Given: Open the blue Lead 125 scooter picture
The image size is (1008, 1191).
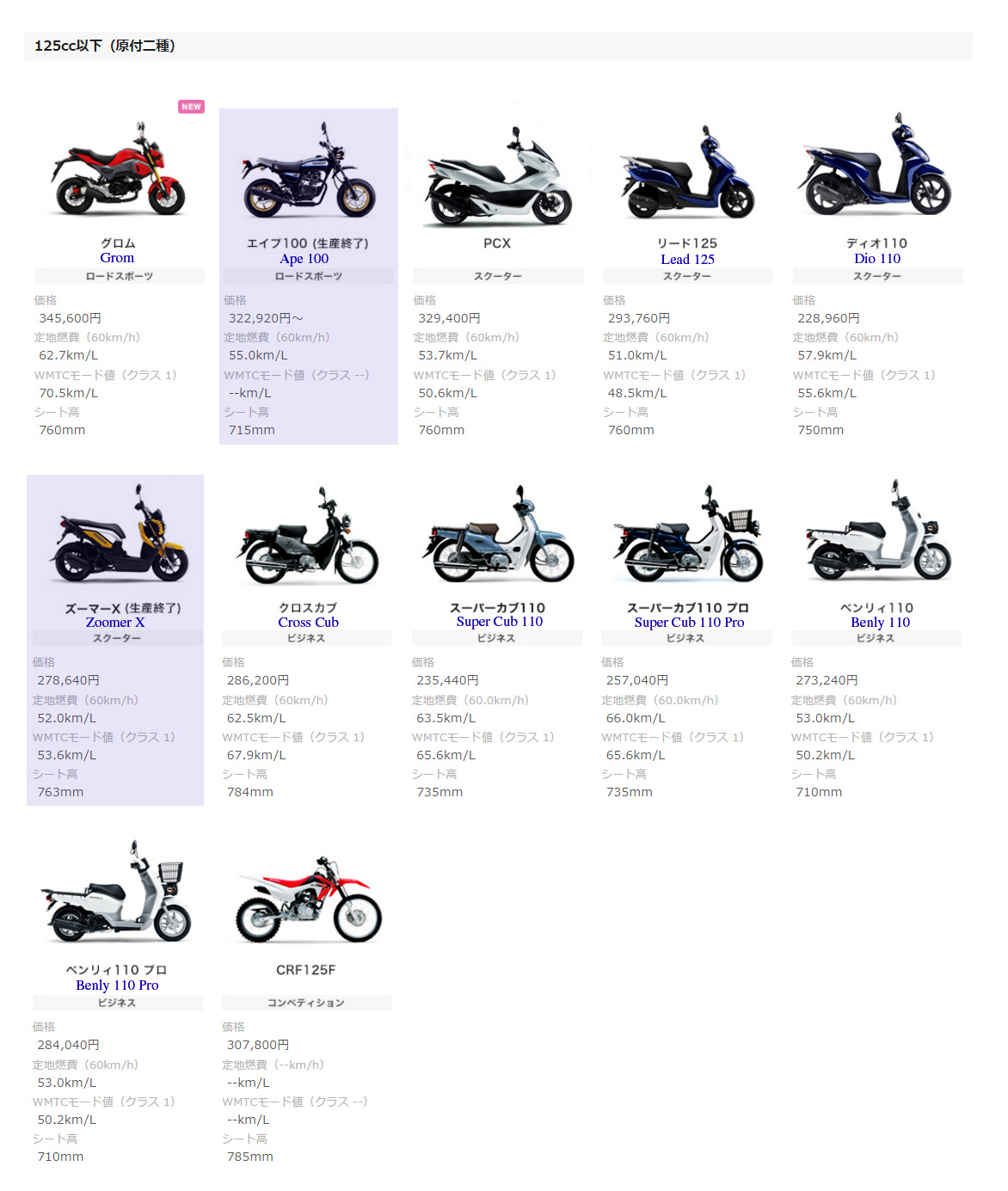Looking at the screenshot, I should (x=687, y=171).
